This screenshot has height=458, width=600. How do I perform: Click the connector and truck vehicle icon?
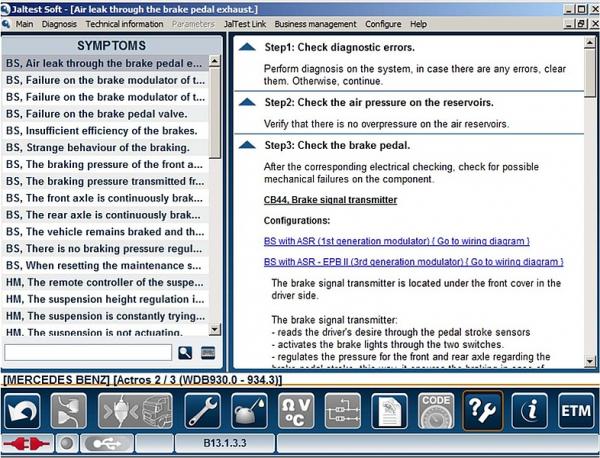tap(136, 411)
